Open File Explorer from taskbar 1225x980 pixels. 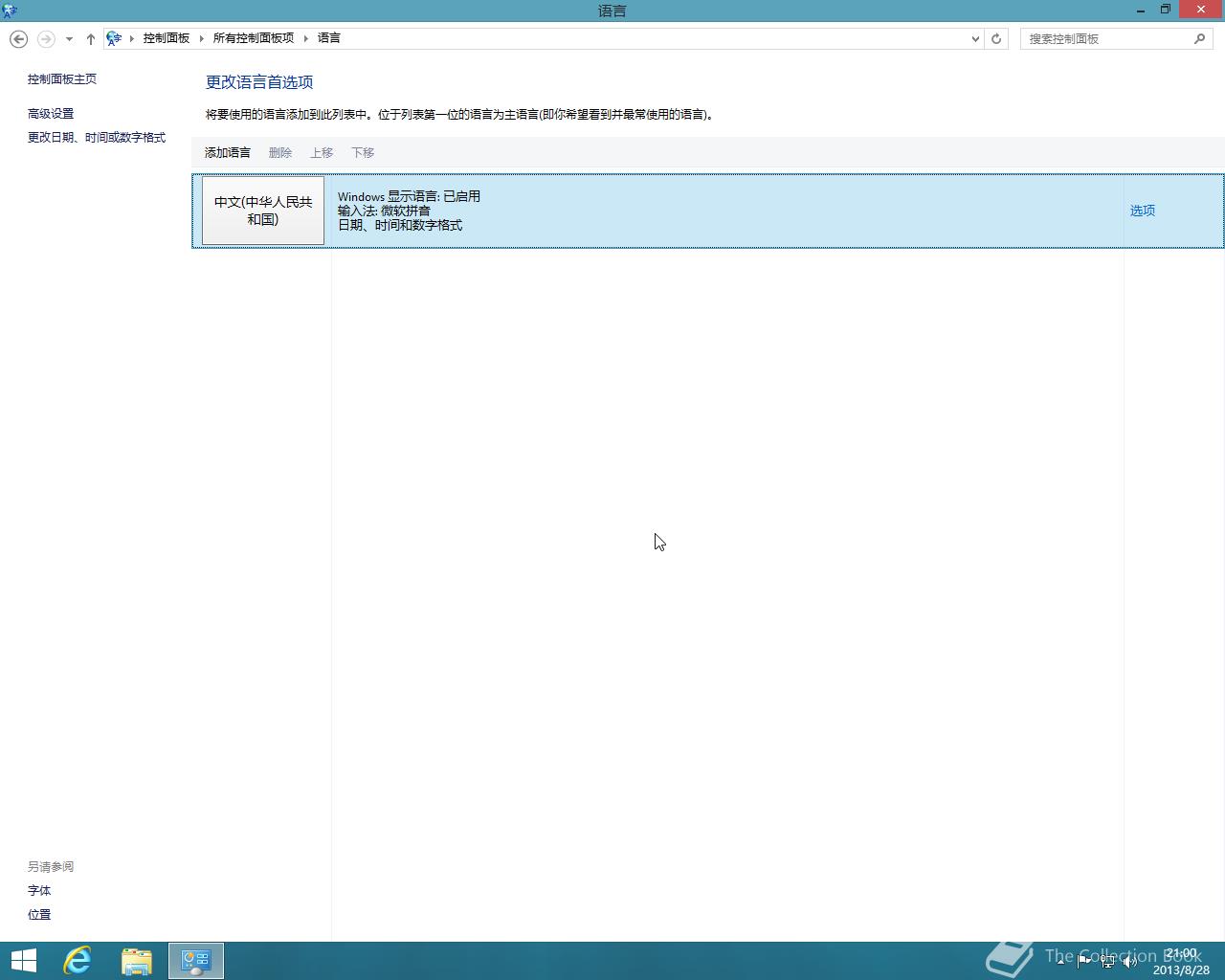pos(137,961)
